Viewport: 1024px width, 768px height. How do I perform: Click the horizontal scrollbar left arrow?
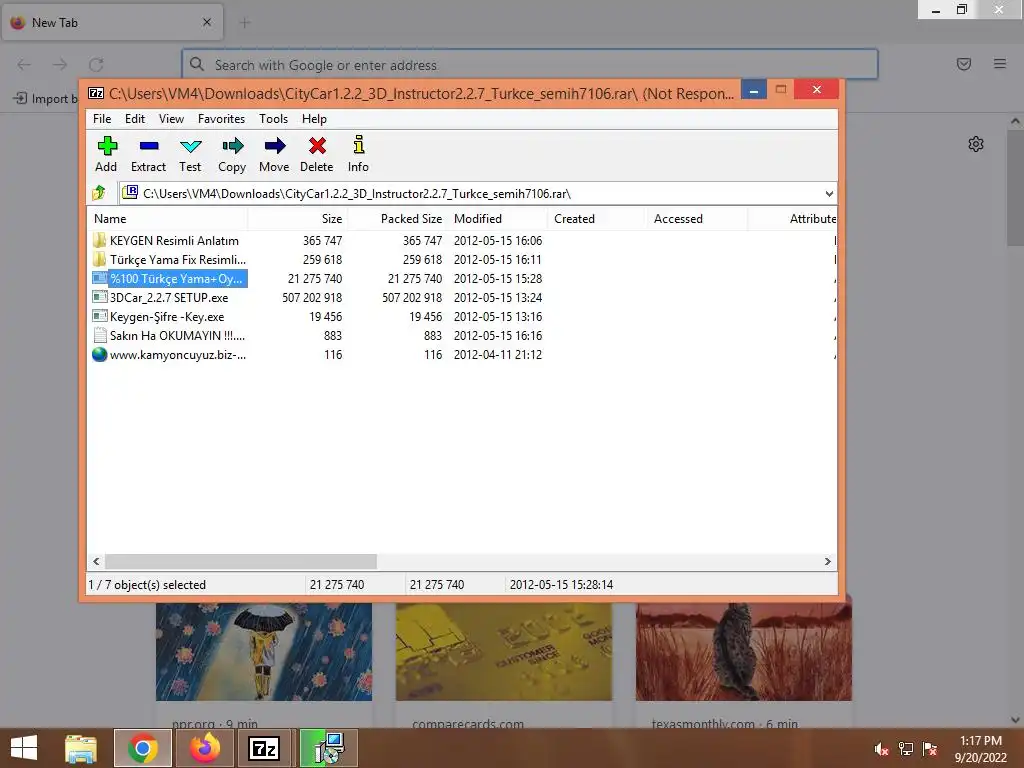(x=97, y=561)
